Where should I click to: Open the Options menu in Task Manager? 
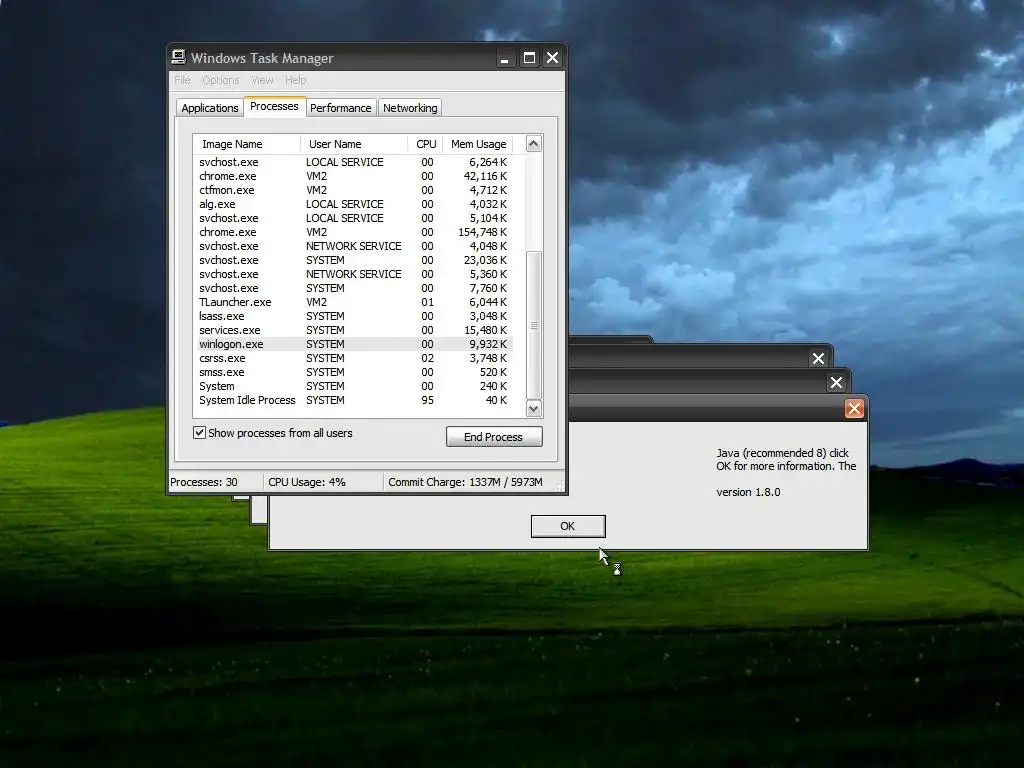[x=220, y=80]
